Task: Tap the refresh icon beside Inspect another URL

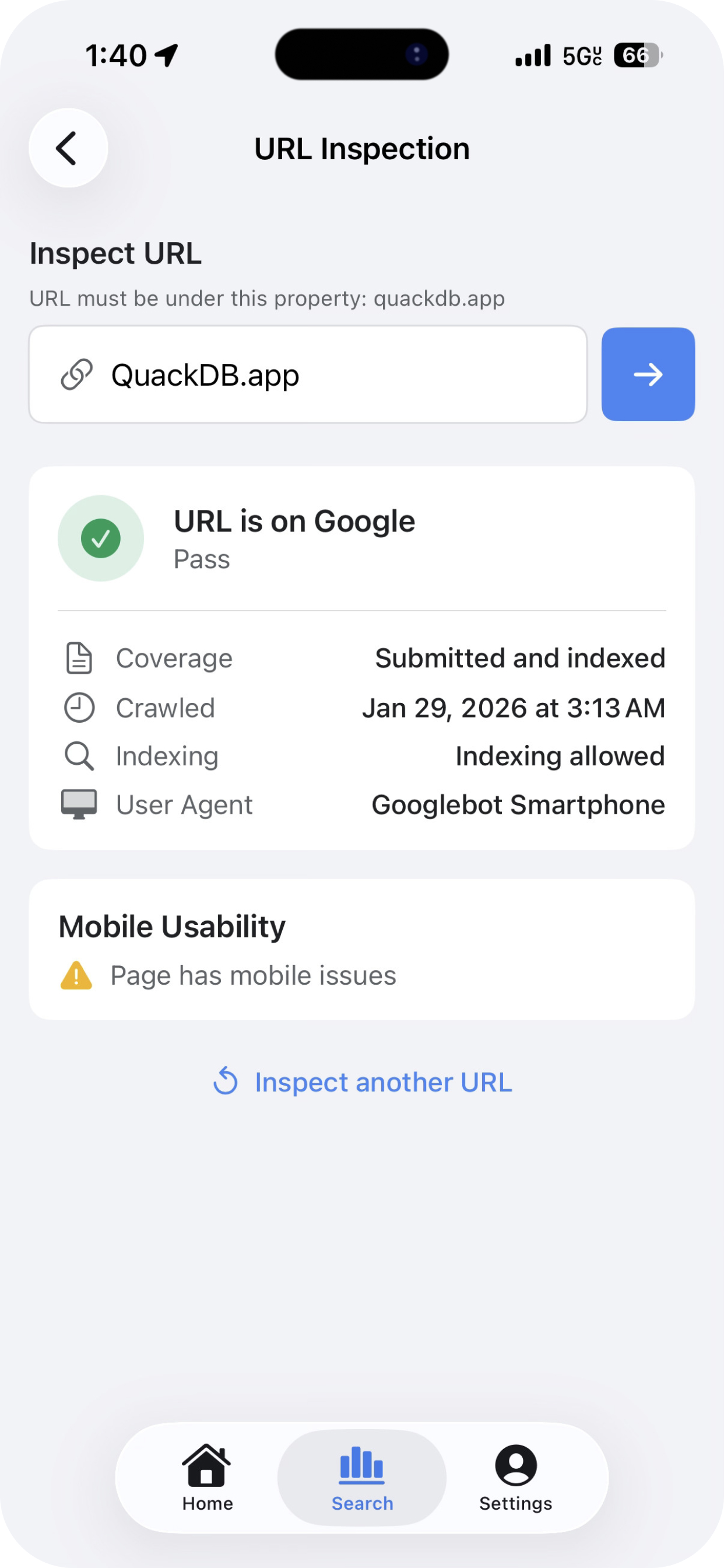Action: pyautogui.click(x=226, y=1081)
